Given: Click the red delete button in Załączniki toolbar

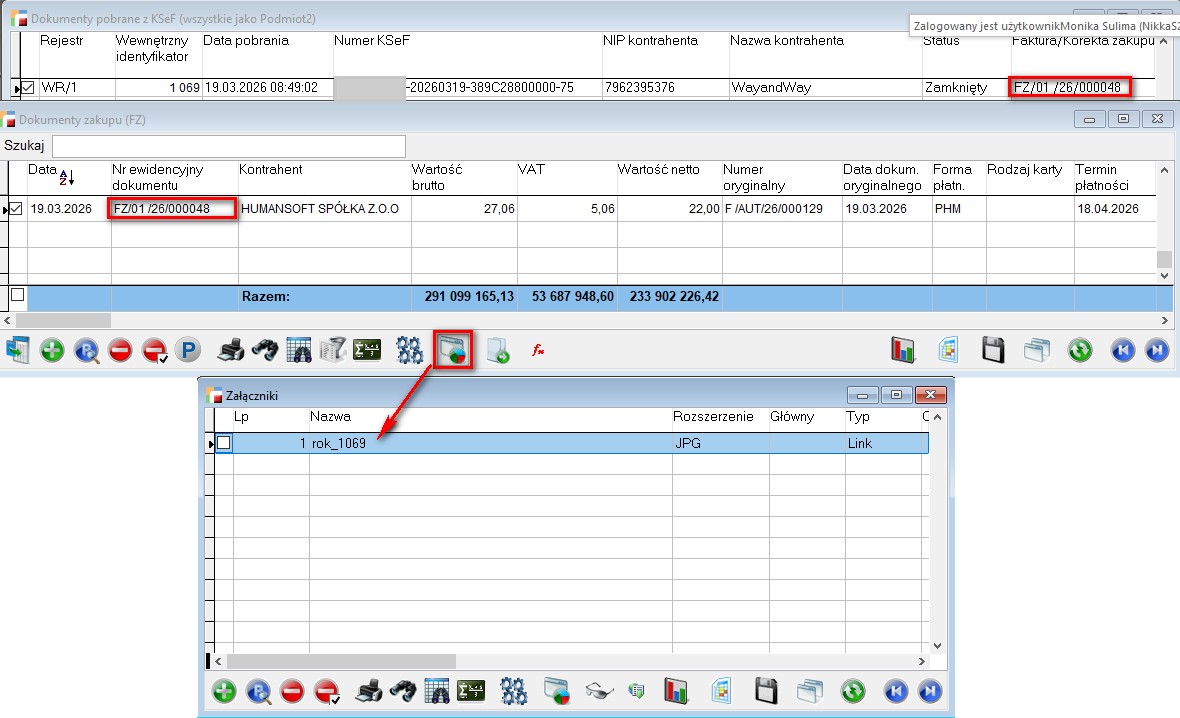Looking at the screenshot, I should pyautogui.click(x=292, y=691).
